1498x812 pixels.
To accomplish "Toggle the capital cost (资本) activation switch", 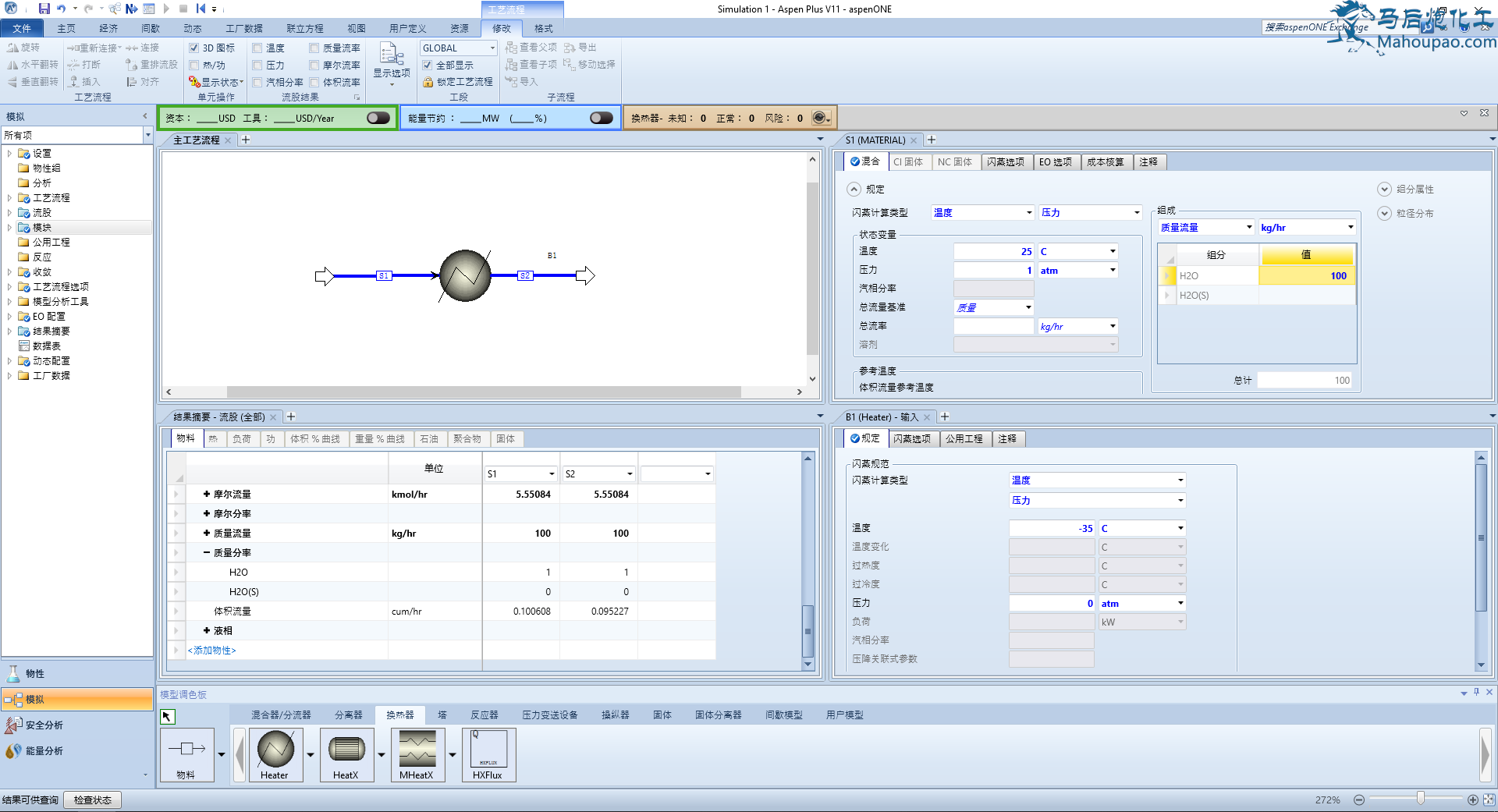I will tap(378, 118).
